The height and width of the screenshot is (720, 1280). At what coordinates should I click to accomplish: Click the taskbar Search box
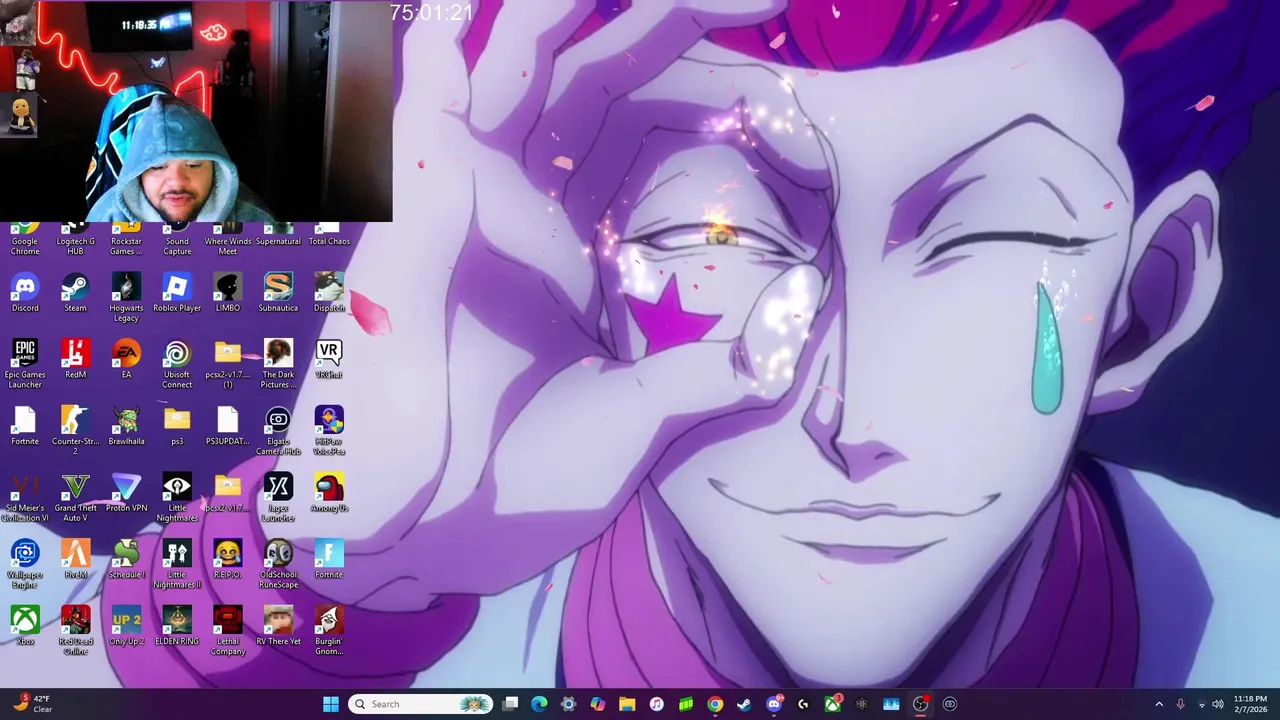(420, 704)
